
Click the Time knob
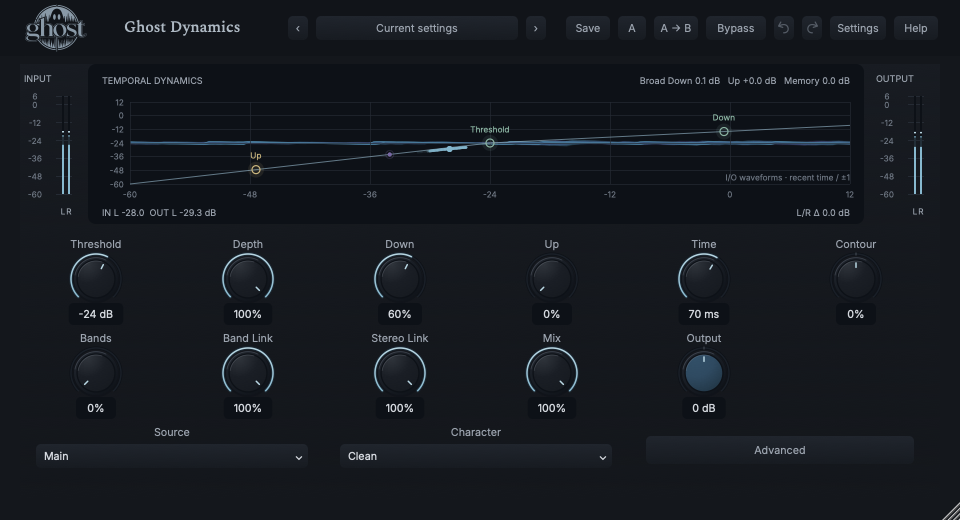coord(703,279)
